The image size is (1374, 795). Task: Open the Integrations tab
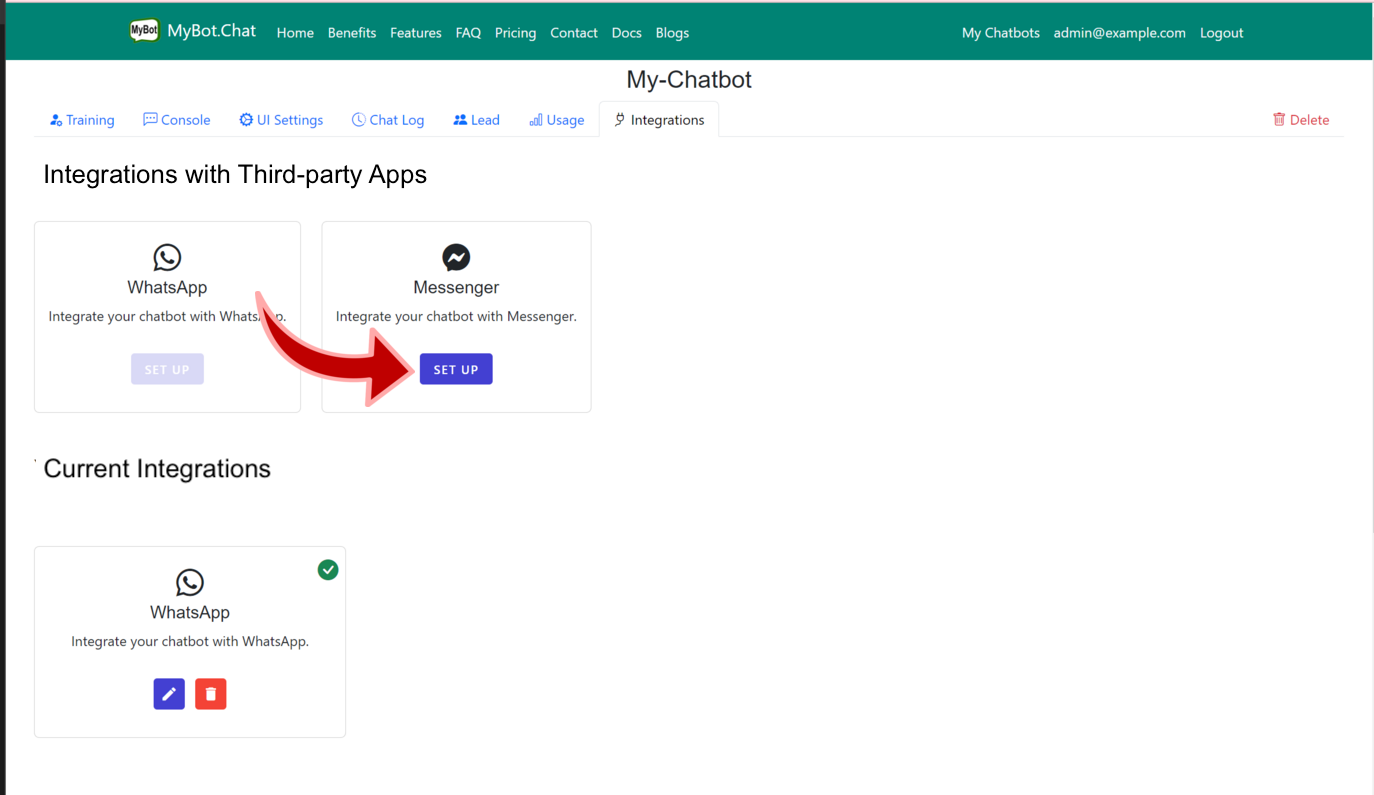pos(658,119)
